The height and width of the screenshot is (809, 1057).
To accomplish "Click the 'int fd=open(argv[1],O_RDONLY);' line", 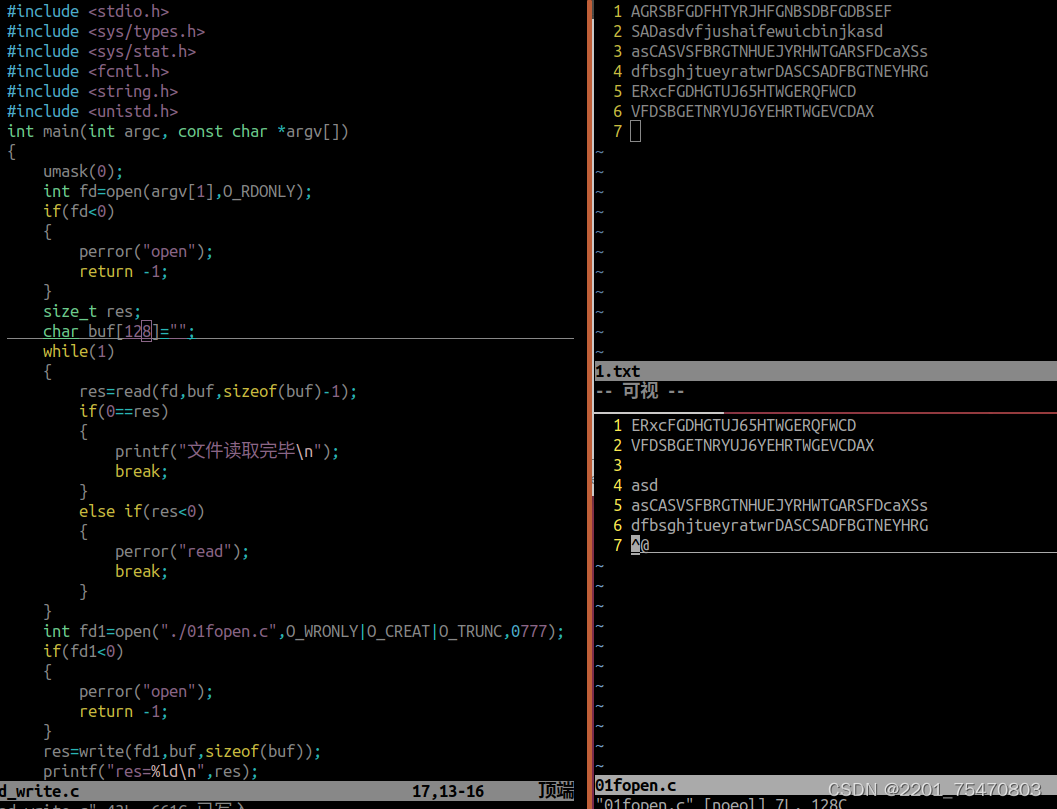I will 178,191.
